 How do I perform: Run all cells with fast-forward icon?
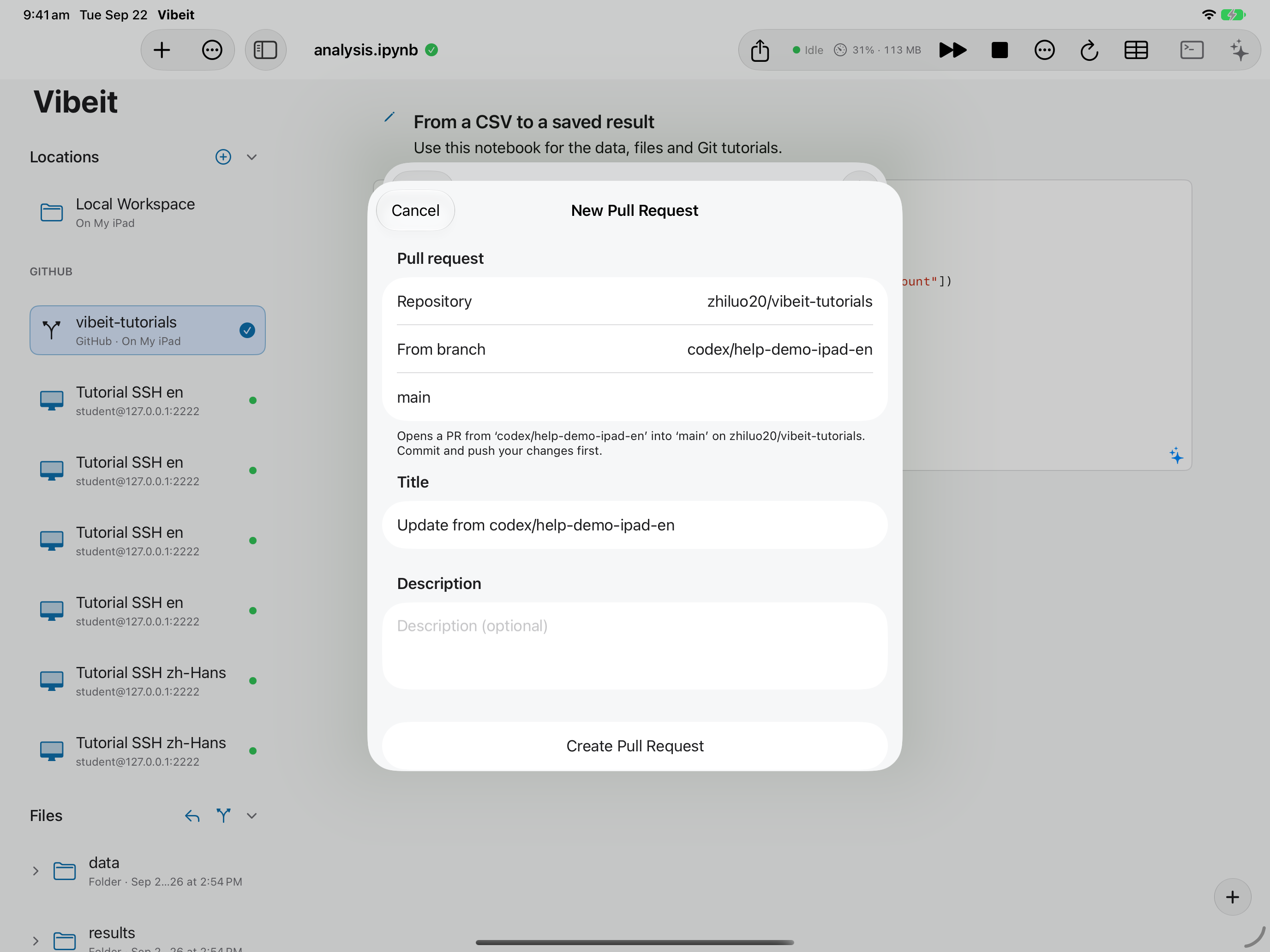pyautogui.click(x=952, y=50)
